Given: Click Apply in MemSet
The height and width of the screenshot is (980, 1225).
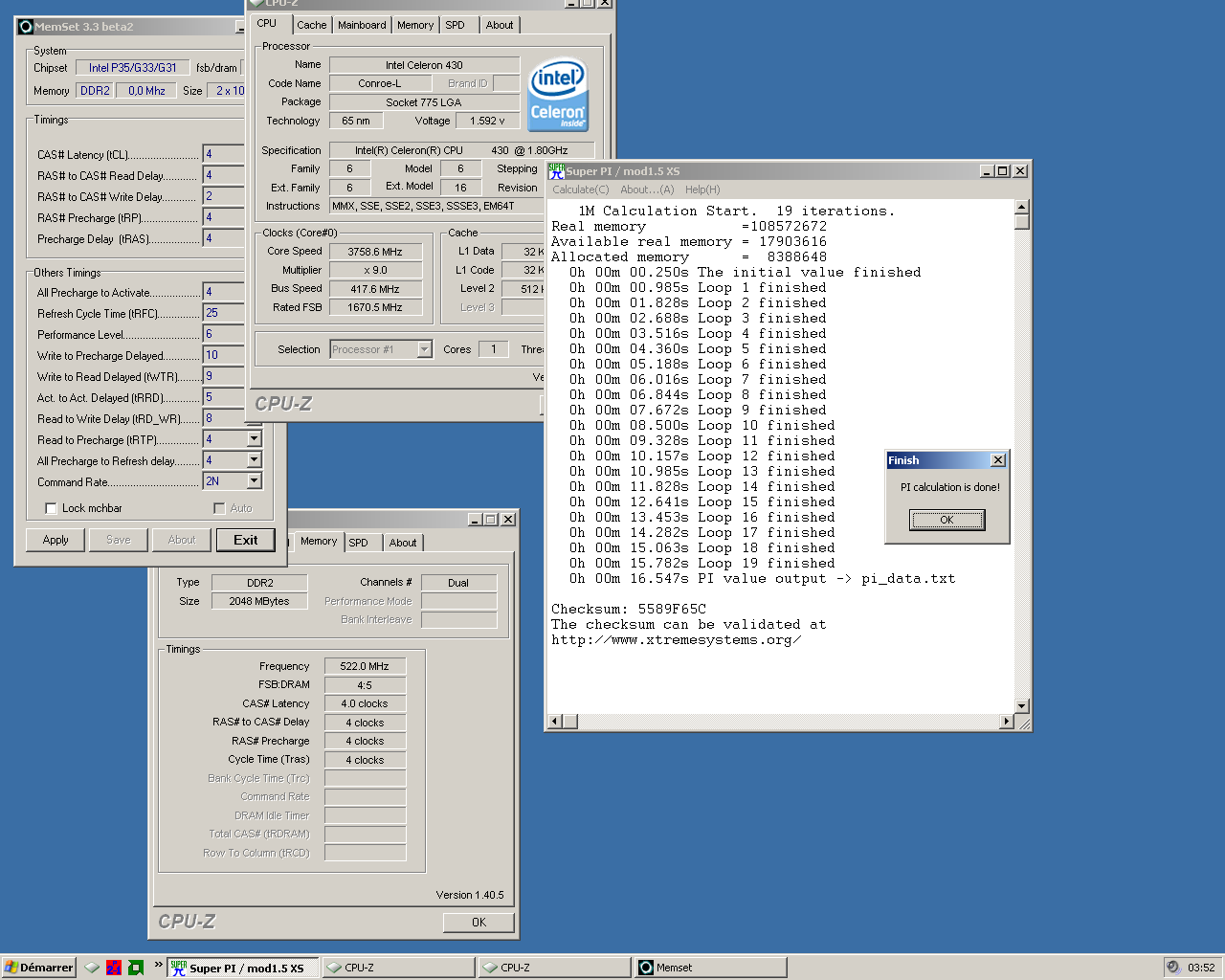Looking at the screenshot, I should 56,540.
